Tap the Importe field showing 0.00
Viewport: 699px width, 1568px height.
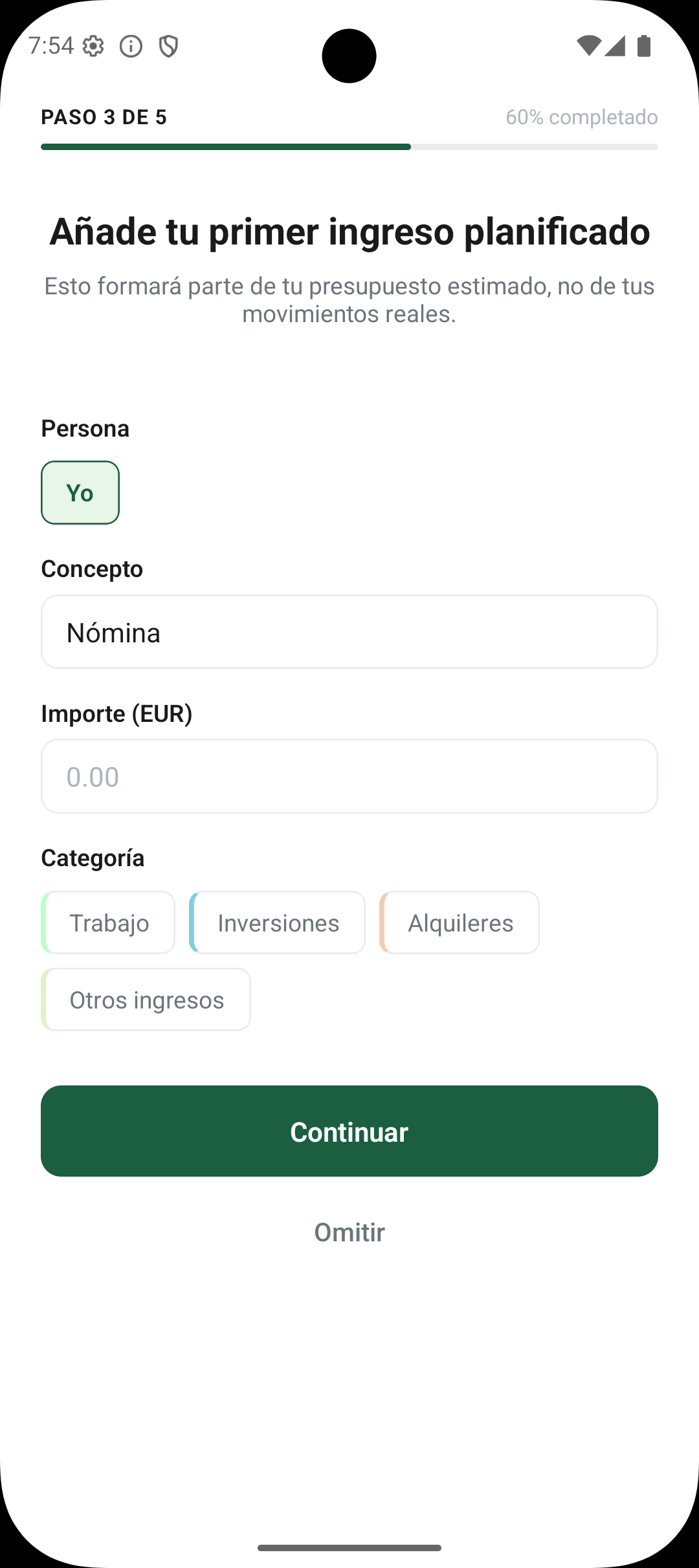(349, 776)
